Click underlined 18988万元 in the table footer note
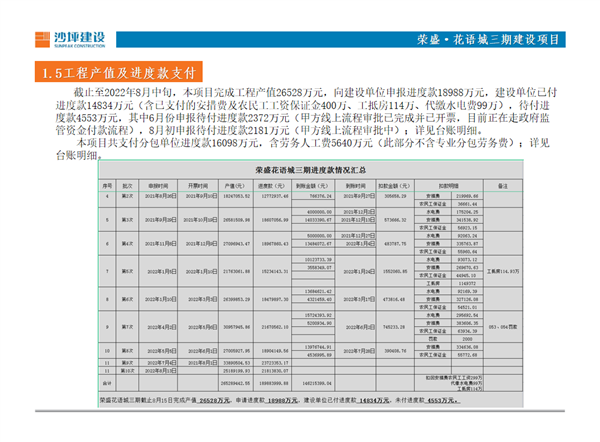 (x=282, y=400)
